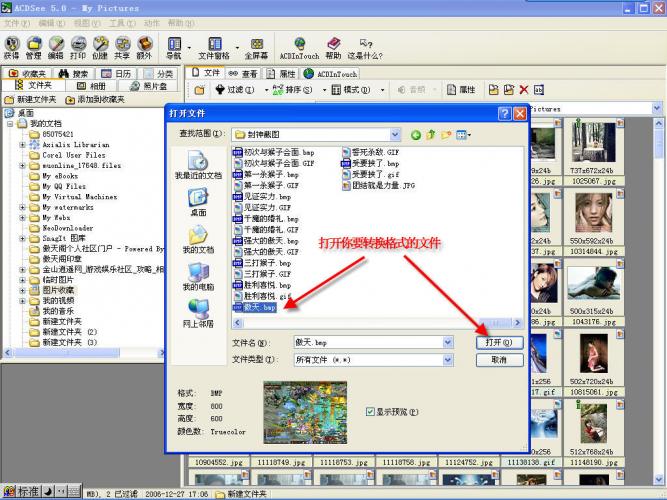Expand the 我的视频 tree folder
Image resolution: width=667 pixels, height=500 pixels.
[x=22, y=300]
